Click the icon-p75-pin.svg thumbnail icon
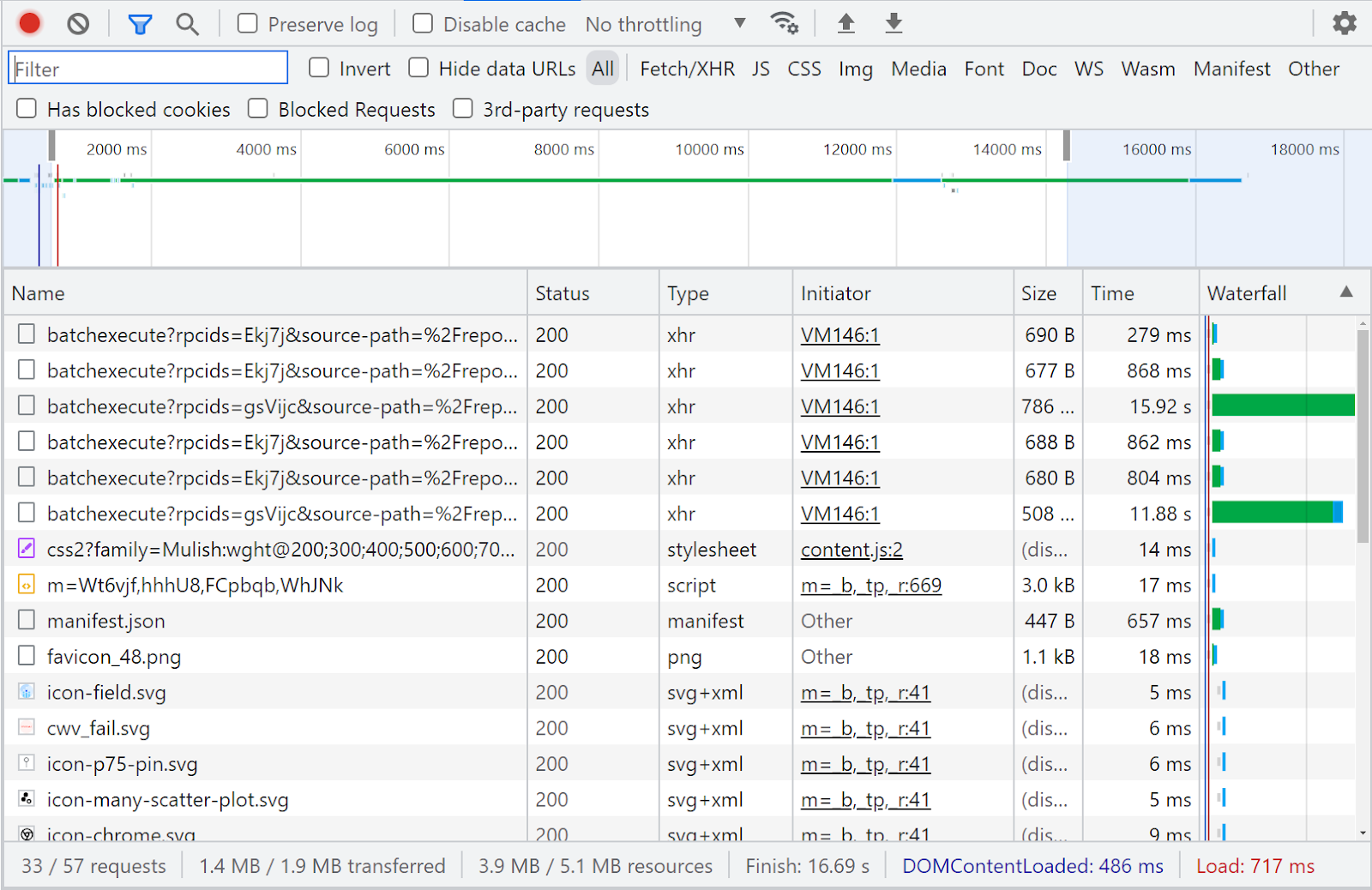This screenshot has height=890, width=1372. (x=27, y=763)
